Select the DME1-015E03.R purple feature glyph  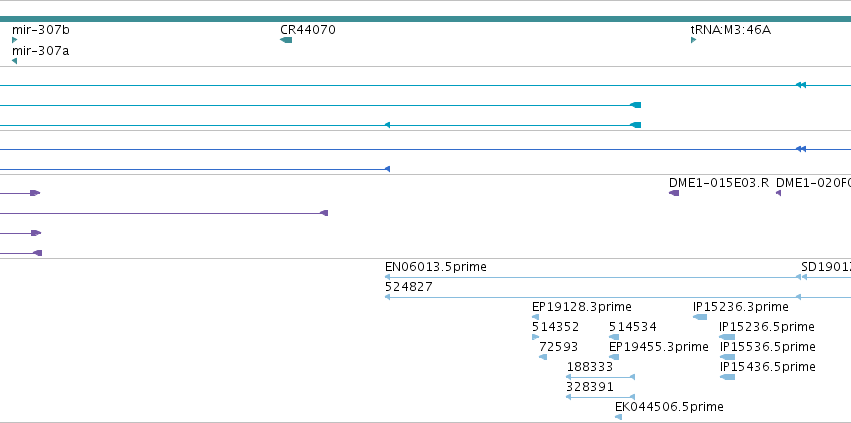[x=674, y=193]
